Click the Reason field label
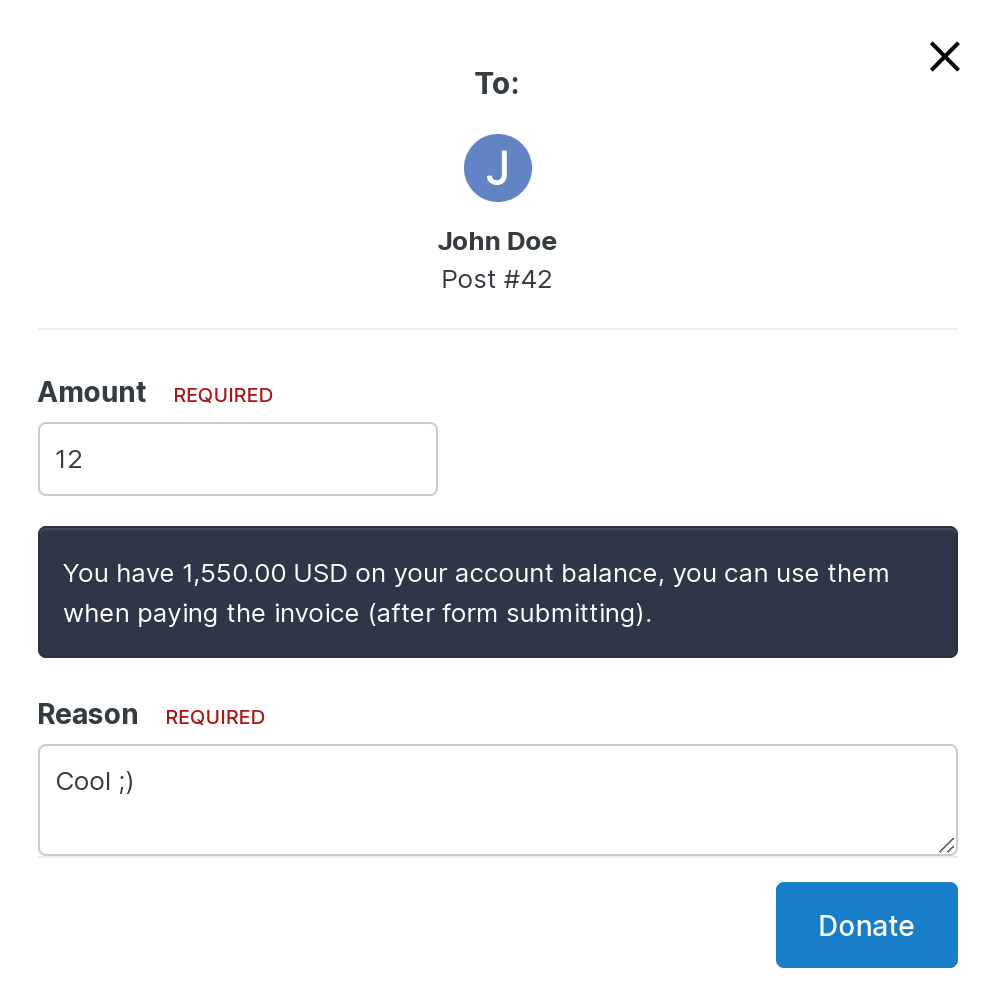 [x=88, y=714]
